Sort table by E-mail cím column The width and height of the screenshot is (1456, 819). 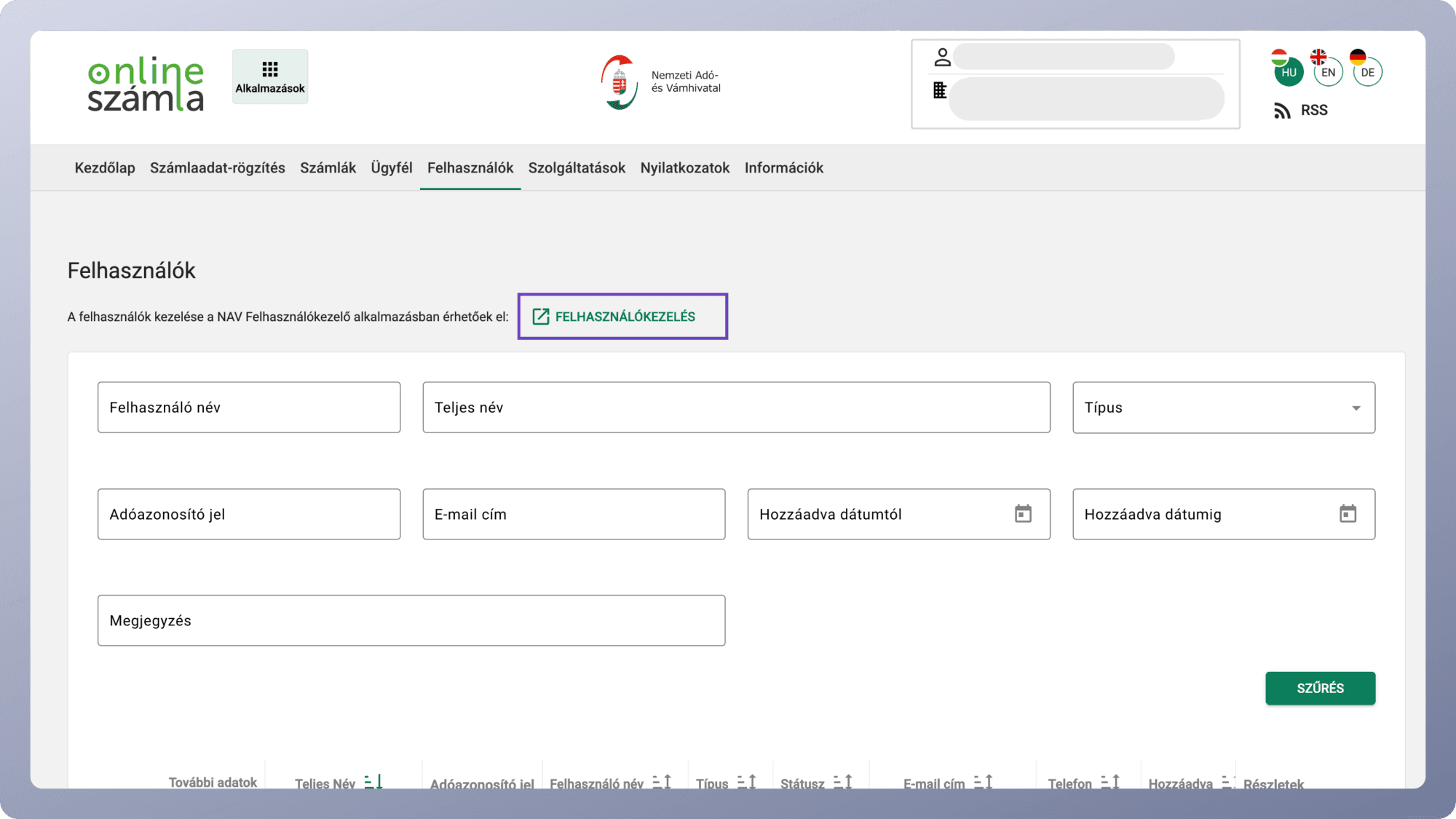point(983,782)
